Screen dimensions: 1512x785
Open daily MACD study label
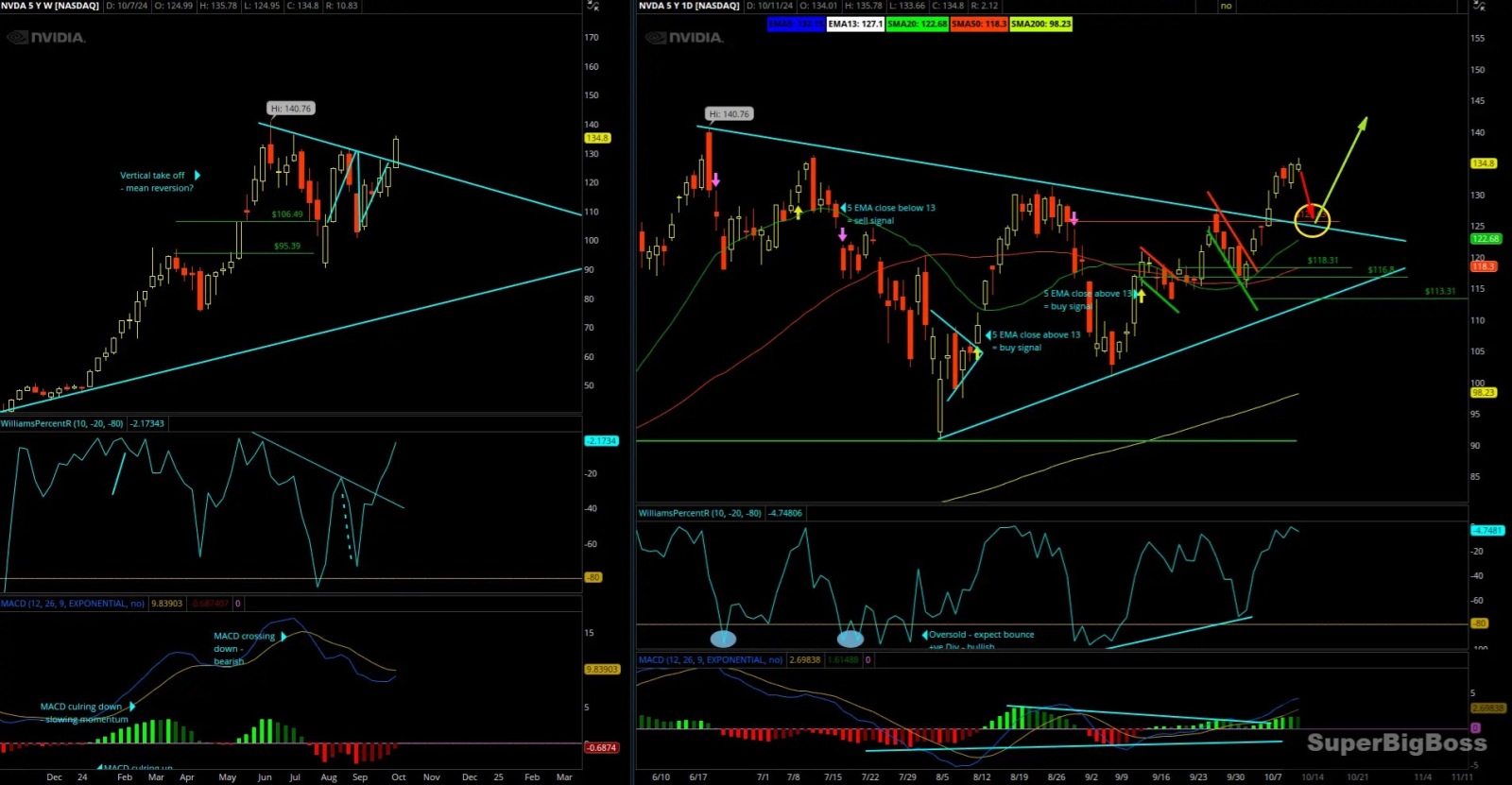[x=712, y=659]
